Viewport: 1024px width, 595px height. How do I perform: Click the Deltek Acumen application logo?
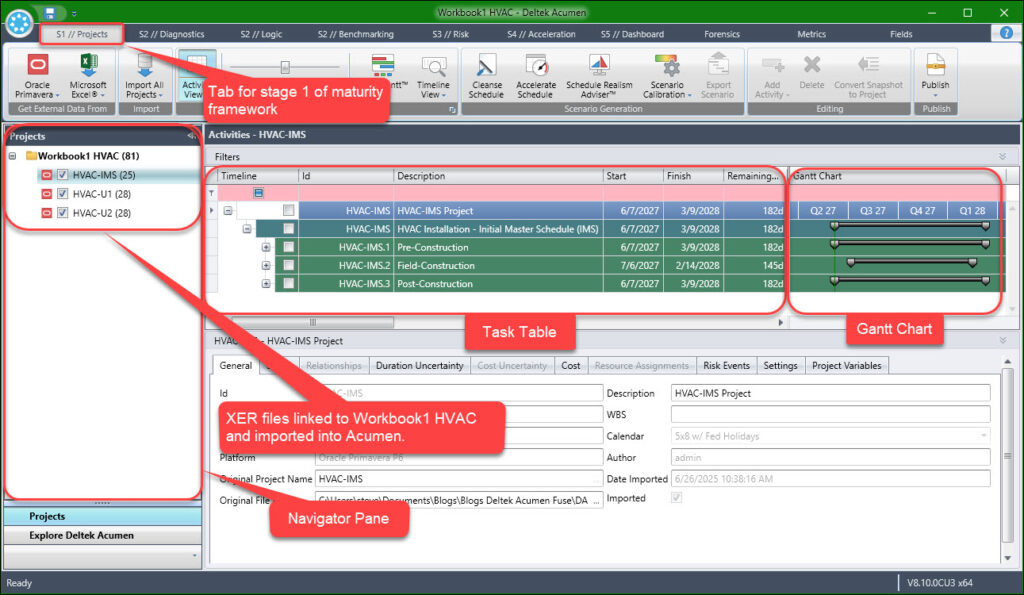point(19,23)
